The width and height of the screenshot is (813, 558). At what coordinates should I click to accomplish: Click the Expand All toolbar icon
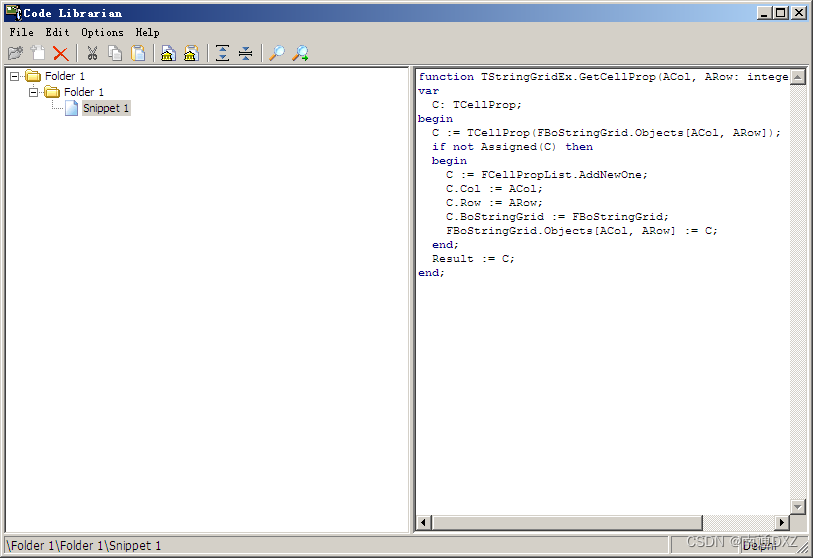222,53
